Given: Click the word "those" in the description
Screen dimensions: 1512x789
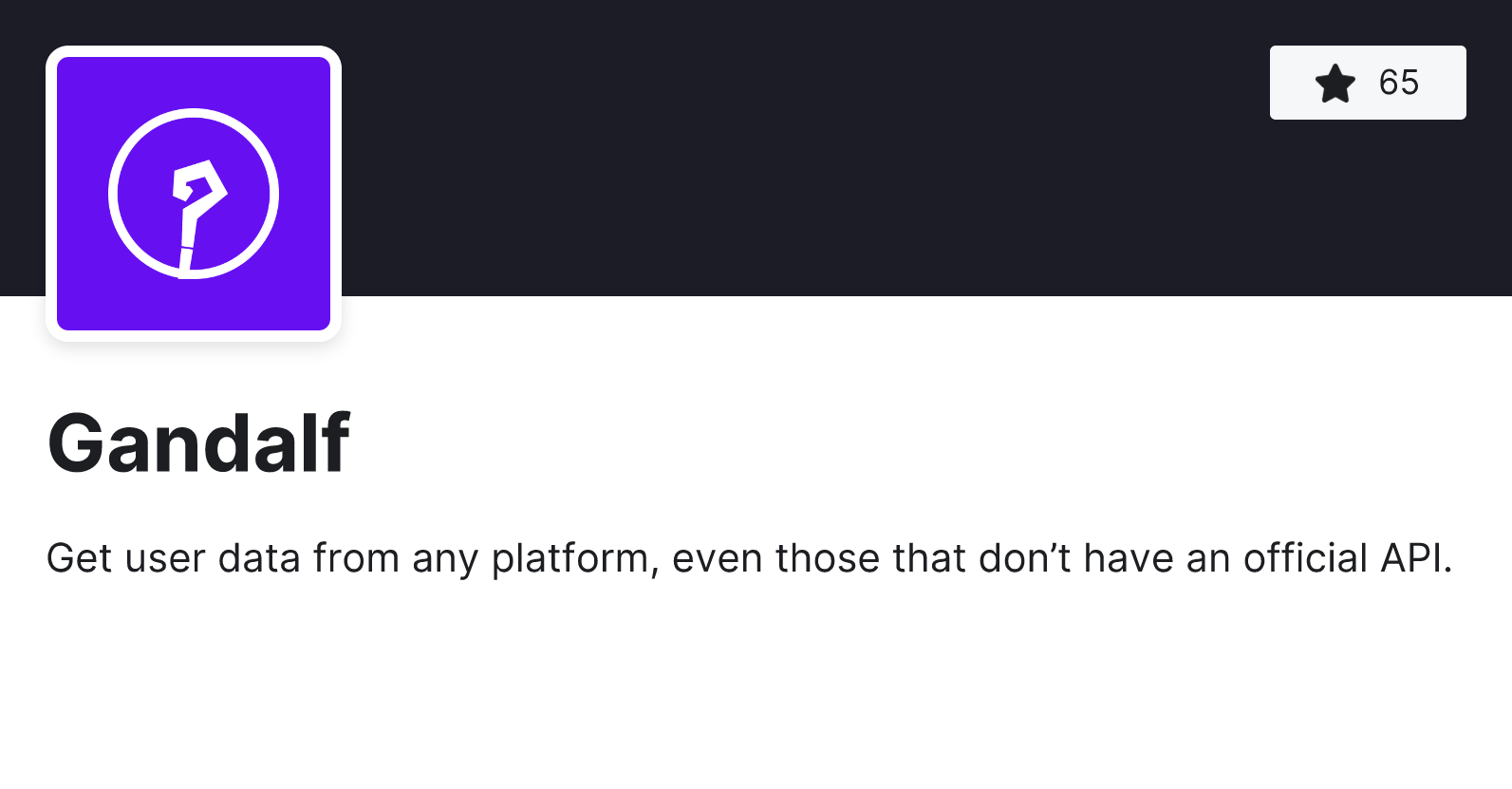Looking at the screenshot, I should pos(827,558).
